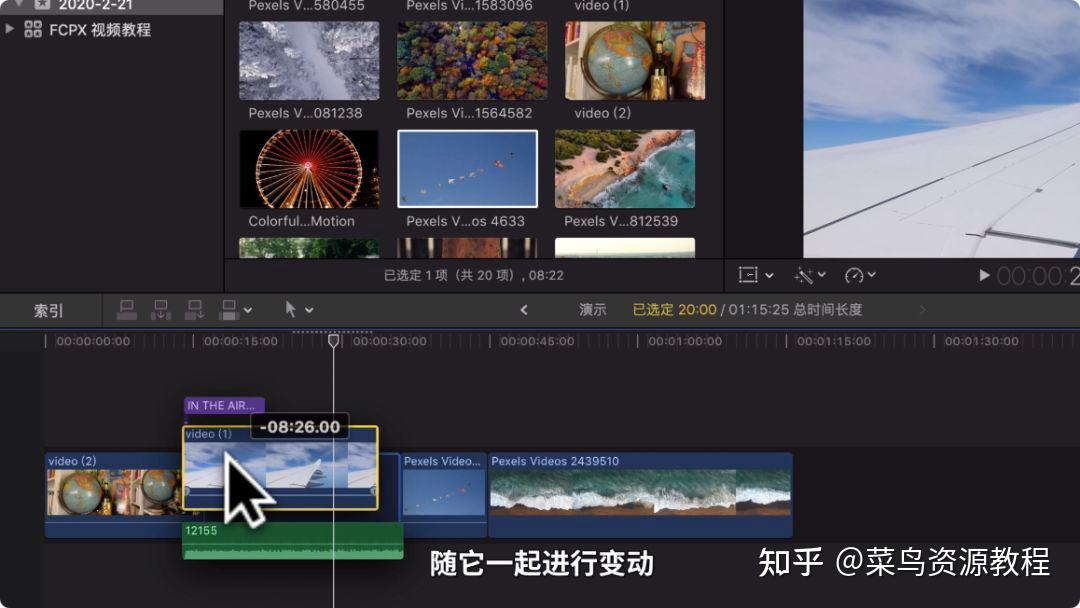Viewport: 1080px width, 608px height.
Task: Click the insert clip edit icon
Action: (x=161, y=311)
